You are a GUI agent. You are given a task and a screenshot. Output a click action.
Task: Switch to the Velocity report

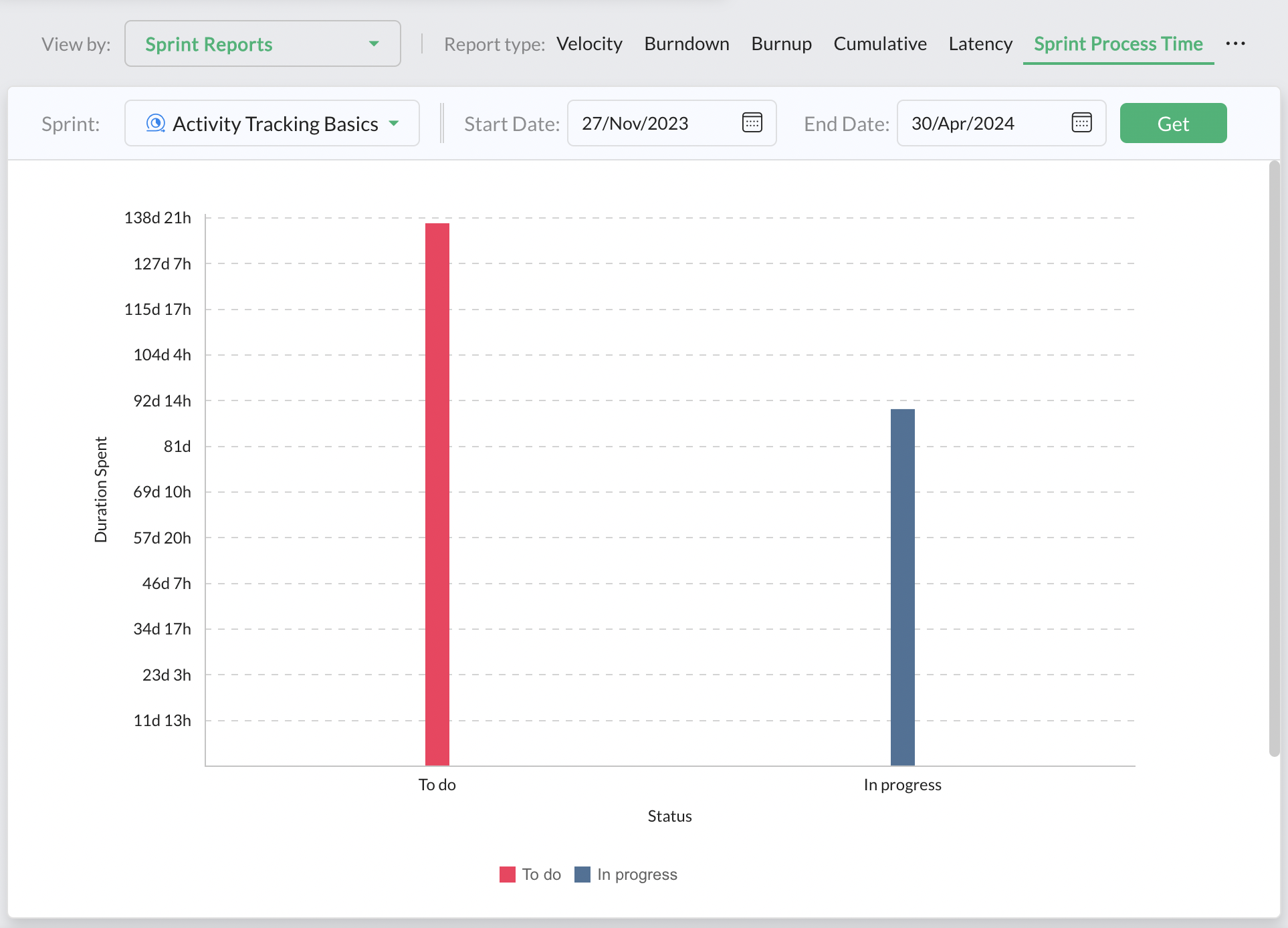(589, 44)
